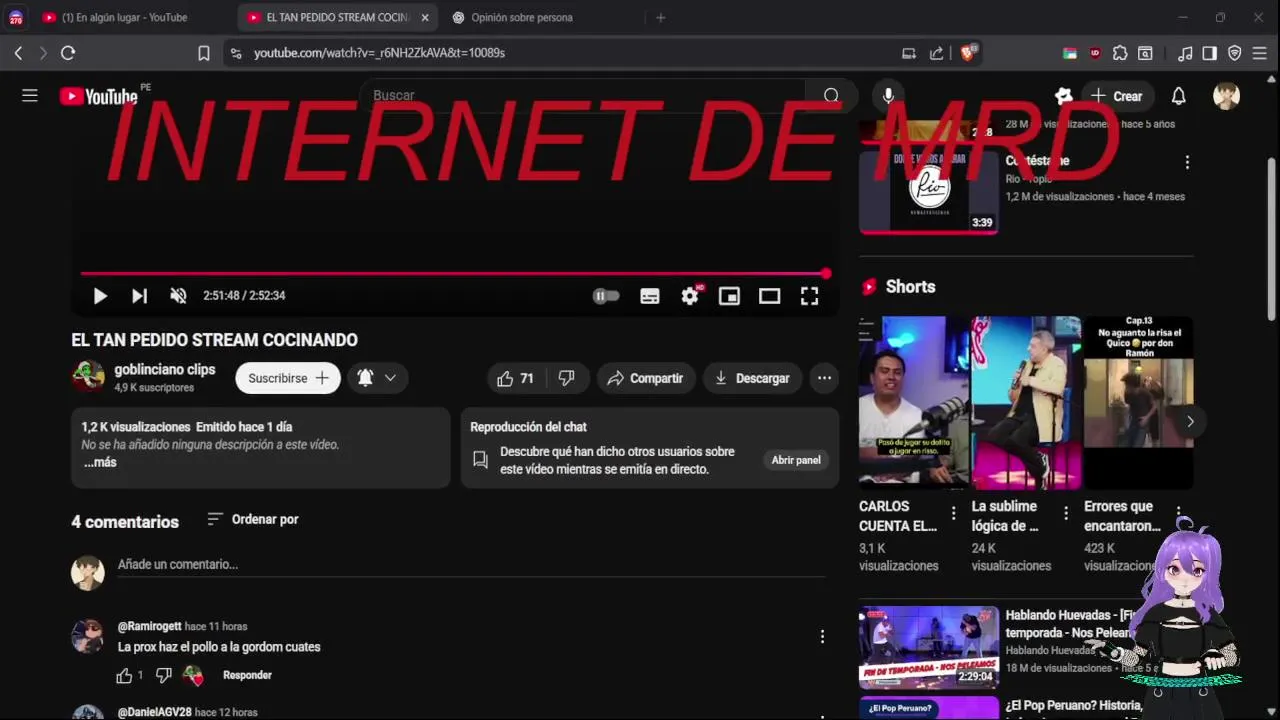Like the video with 71 likes

pos(515,378)
